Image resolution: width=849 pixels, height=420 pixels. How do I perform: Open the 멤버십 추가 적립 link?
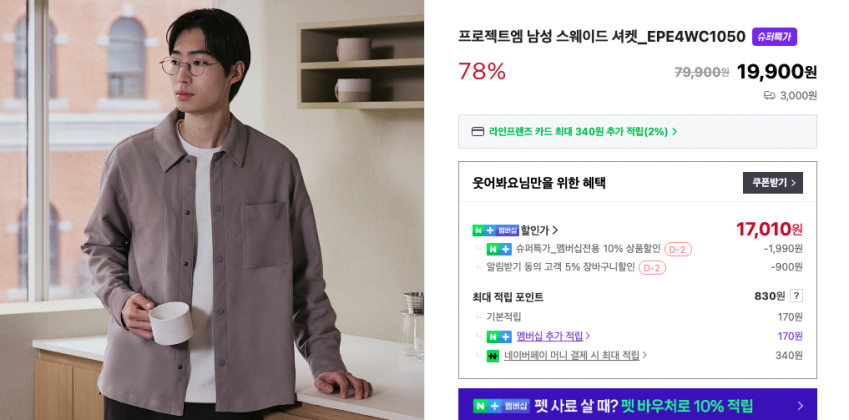coord(550,336)
